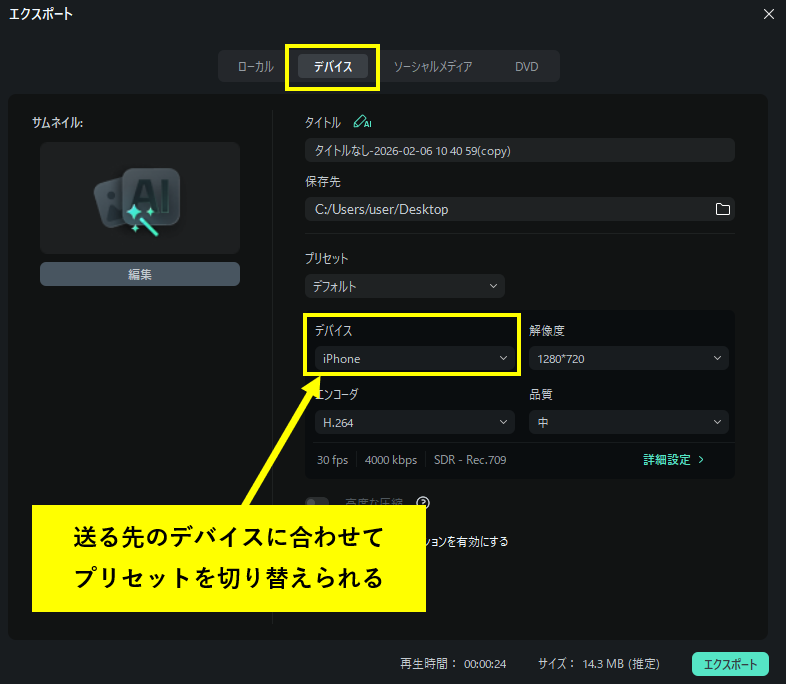This screenshot has width=786, height=684.
Task: Open 詳細設定 advanced settings link
Action: tap(673, 460)
